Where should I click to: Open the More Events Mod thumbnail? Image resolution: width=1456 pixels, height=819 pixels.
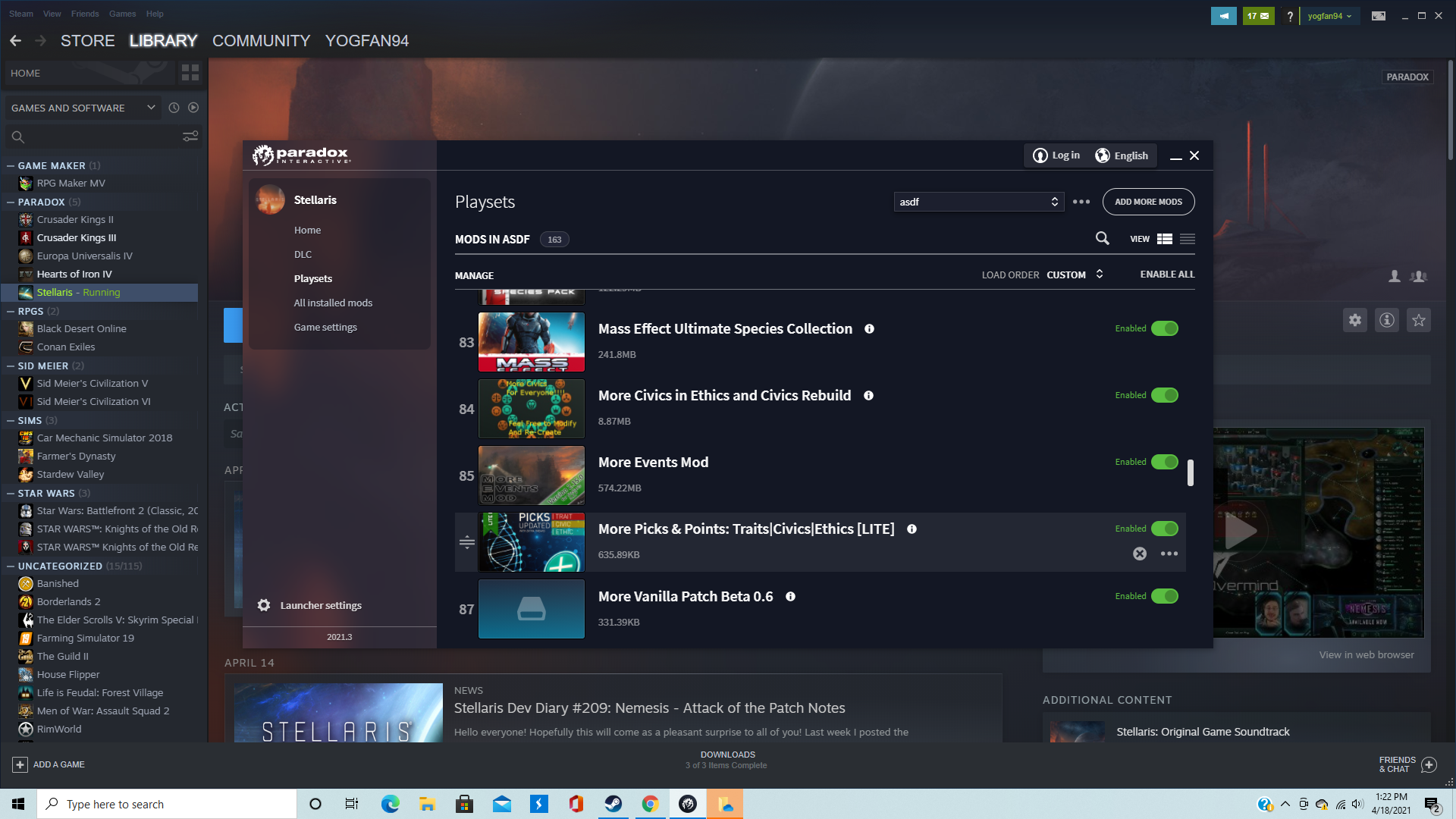coord(532,475)
